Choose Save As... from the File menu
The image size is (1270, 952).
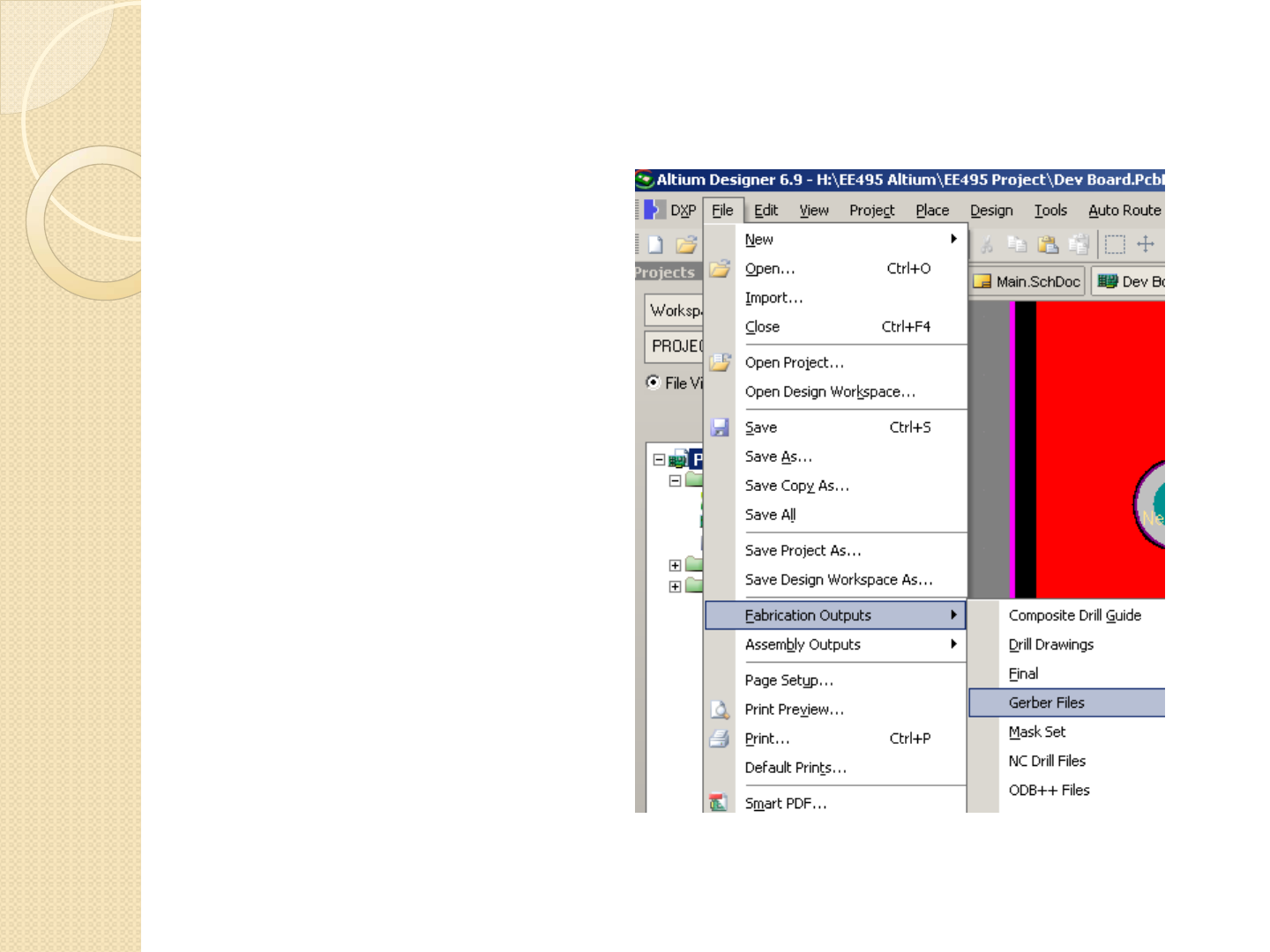[x=836, y=457]
